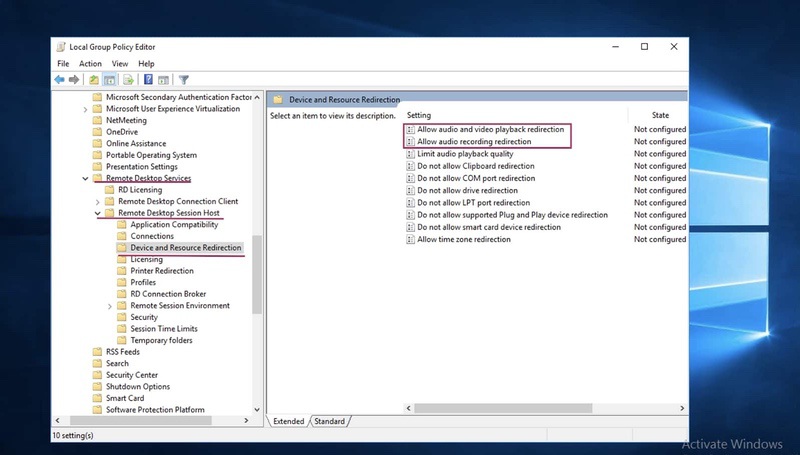This screenshot has width=800, height=455.
Task: Select Presentation Settings tree folder
Action: click(142, 167)
